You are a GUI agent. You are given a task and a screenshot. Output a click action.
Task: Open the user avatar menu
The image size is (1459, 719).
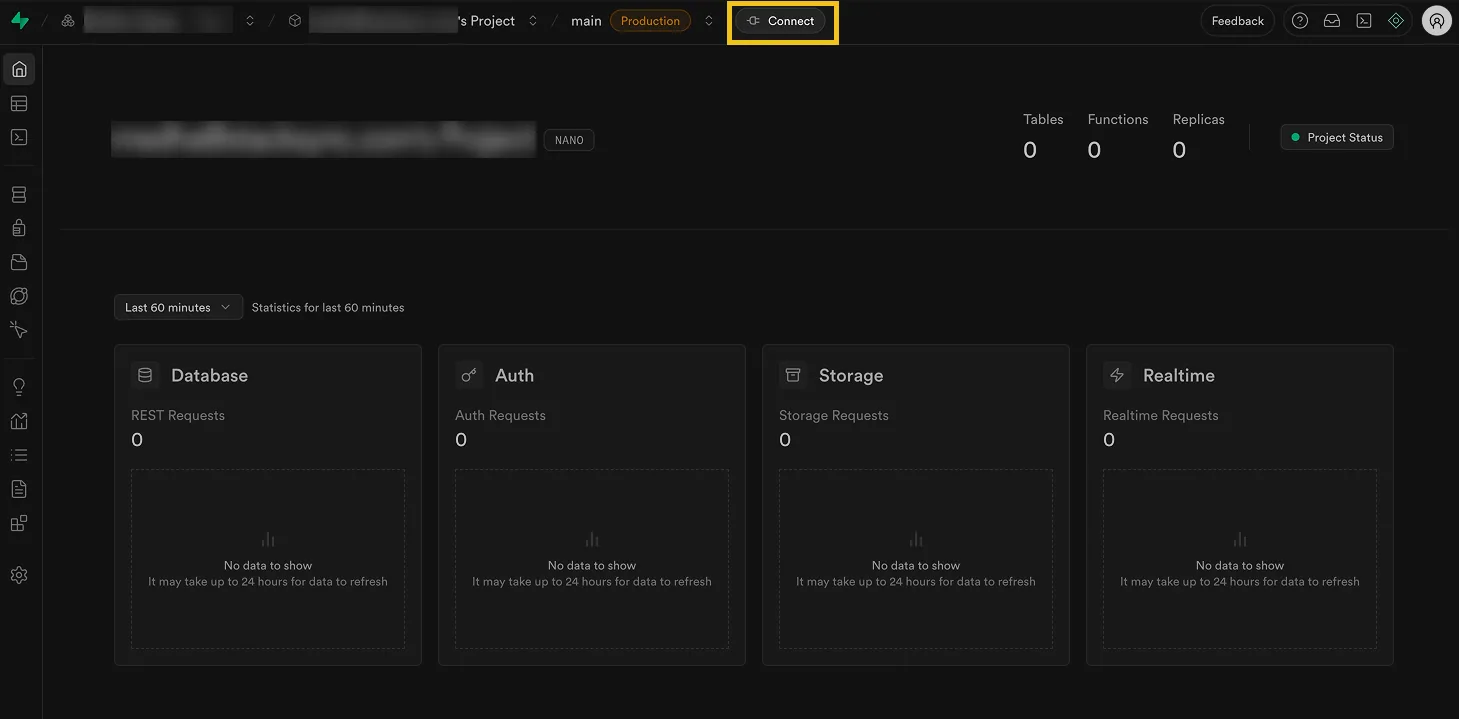coord(1437,21)
